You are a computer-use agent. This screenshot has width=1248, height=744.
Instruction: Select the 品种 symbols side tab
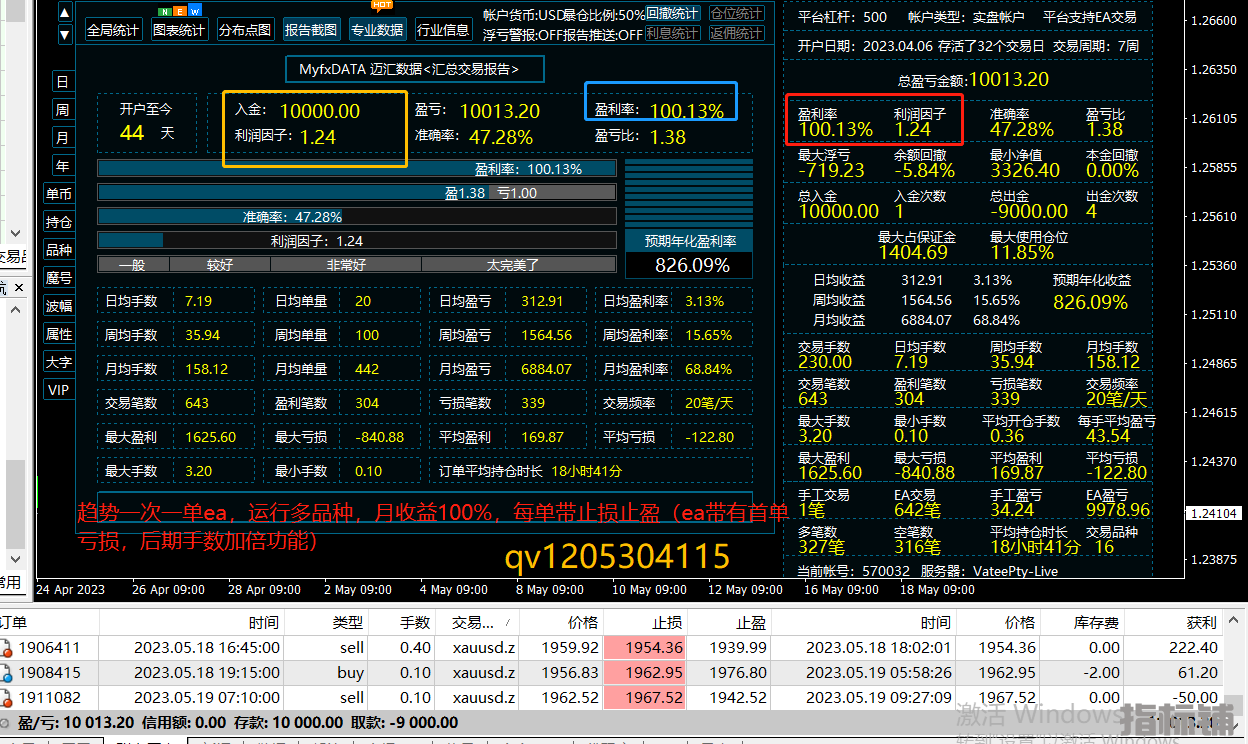click(x=59, y=250)
